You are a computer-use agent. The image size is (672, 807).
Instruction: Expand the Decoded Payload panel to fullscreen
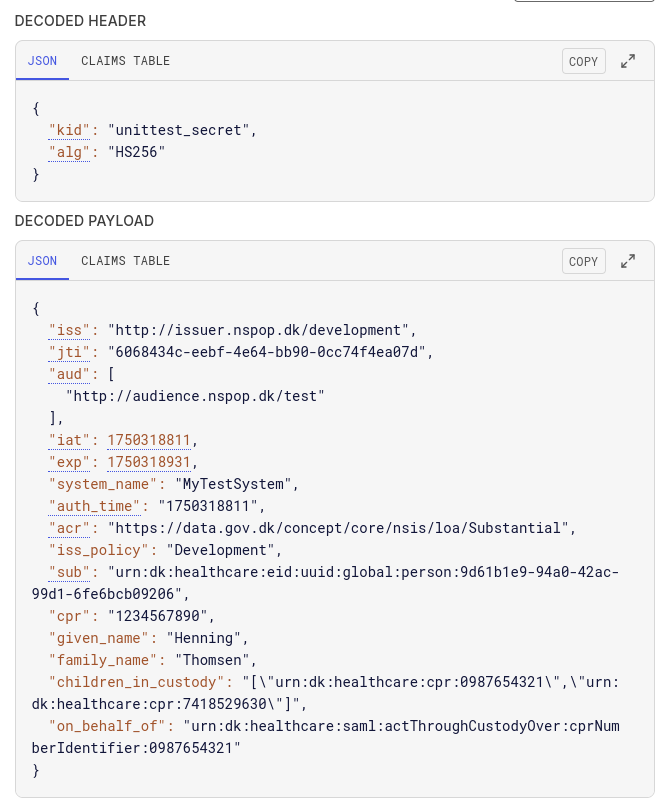click(x=628, y=261)
